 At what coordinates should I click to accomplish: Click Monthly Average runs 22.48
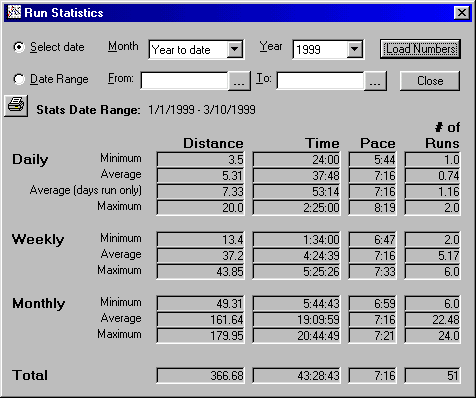[x=433, y=319]
